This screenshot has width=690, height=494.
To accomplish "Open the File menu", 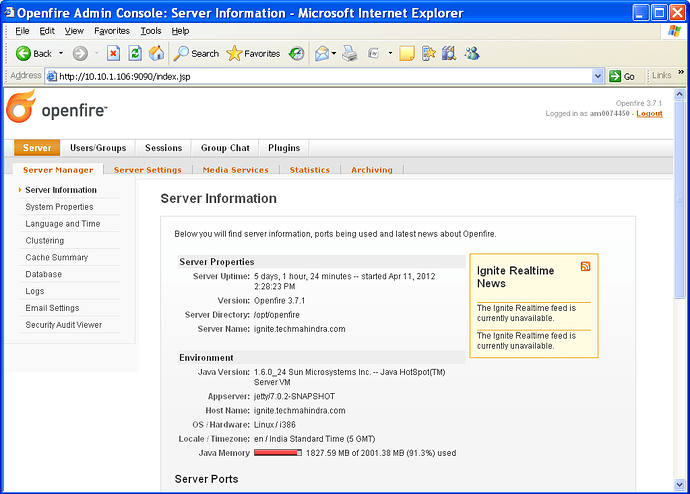I will (22, 31).
